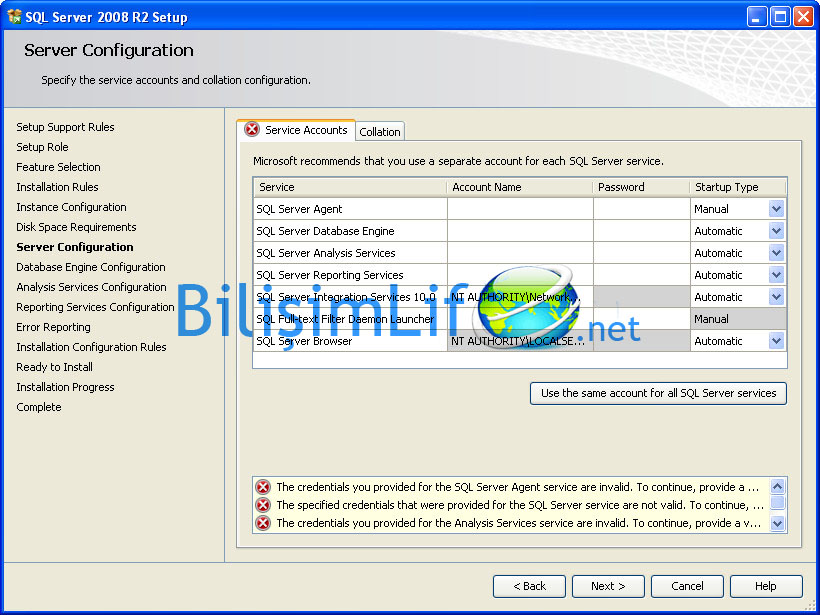The image size is (820, 615).
Task: Click Account Name field for SQL Server Agent
Action: [x=520, y=209]
